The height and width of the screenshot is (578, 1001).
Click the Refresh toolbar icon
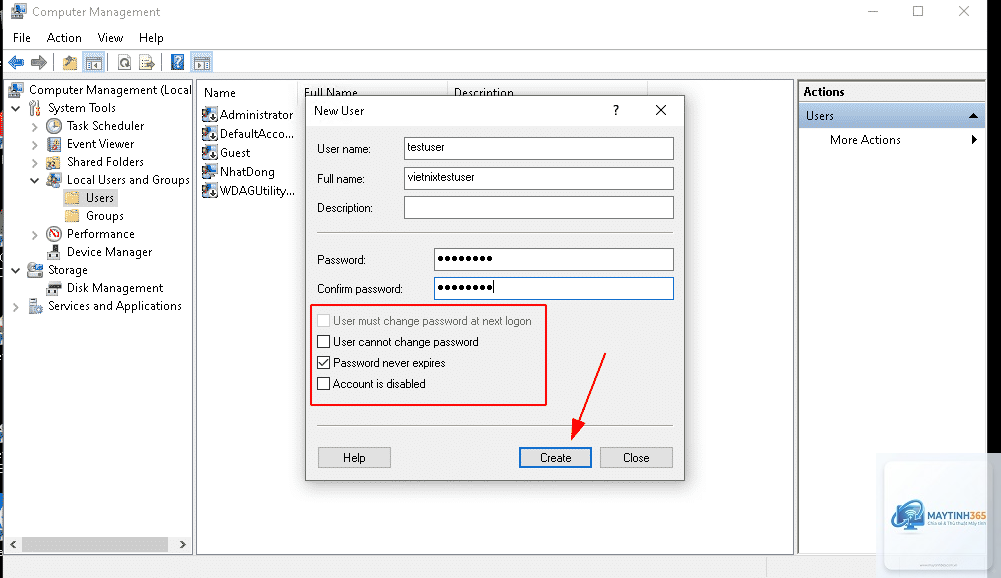124,63
